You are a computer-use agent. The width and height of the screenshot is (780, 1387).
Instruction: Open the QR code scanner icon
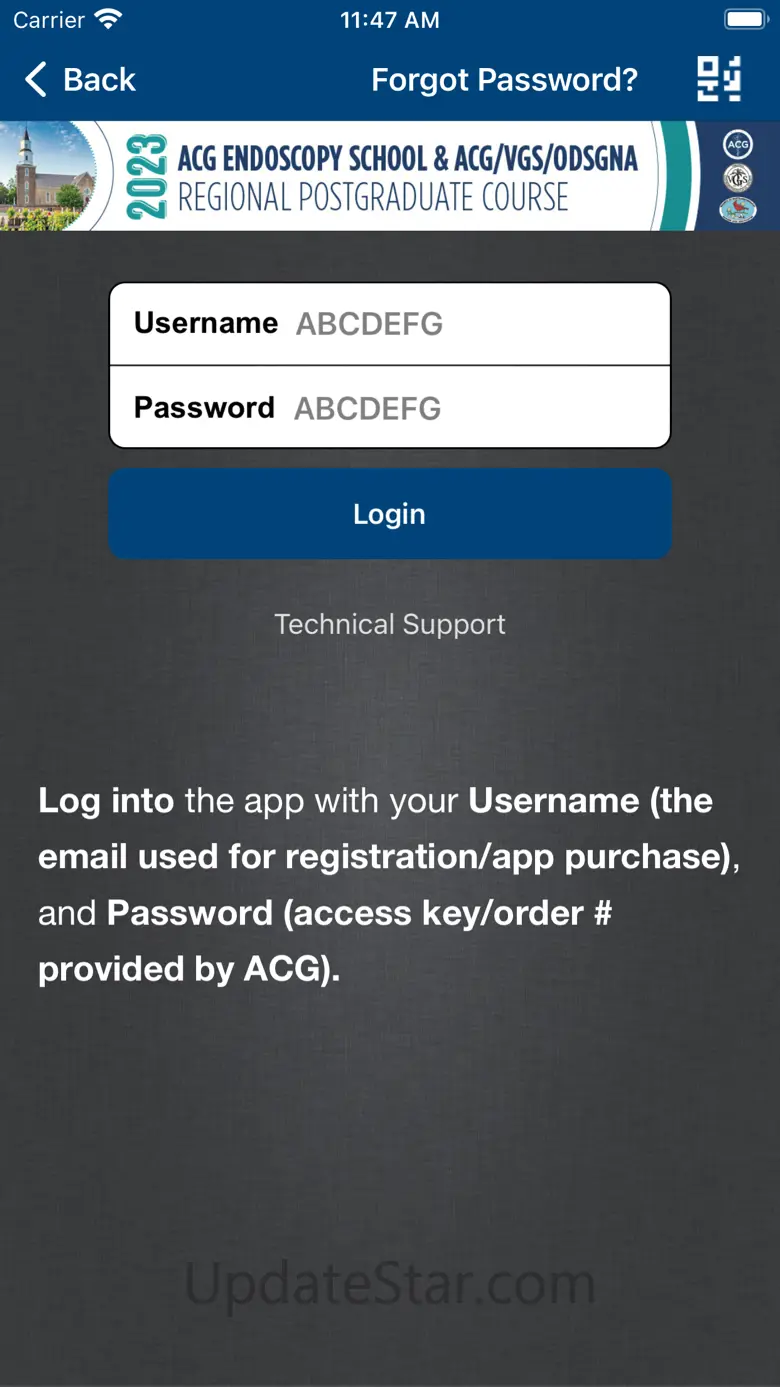pos(719,79)
